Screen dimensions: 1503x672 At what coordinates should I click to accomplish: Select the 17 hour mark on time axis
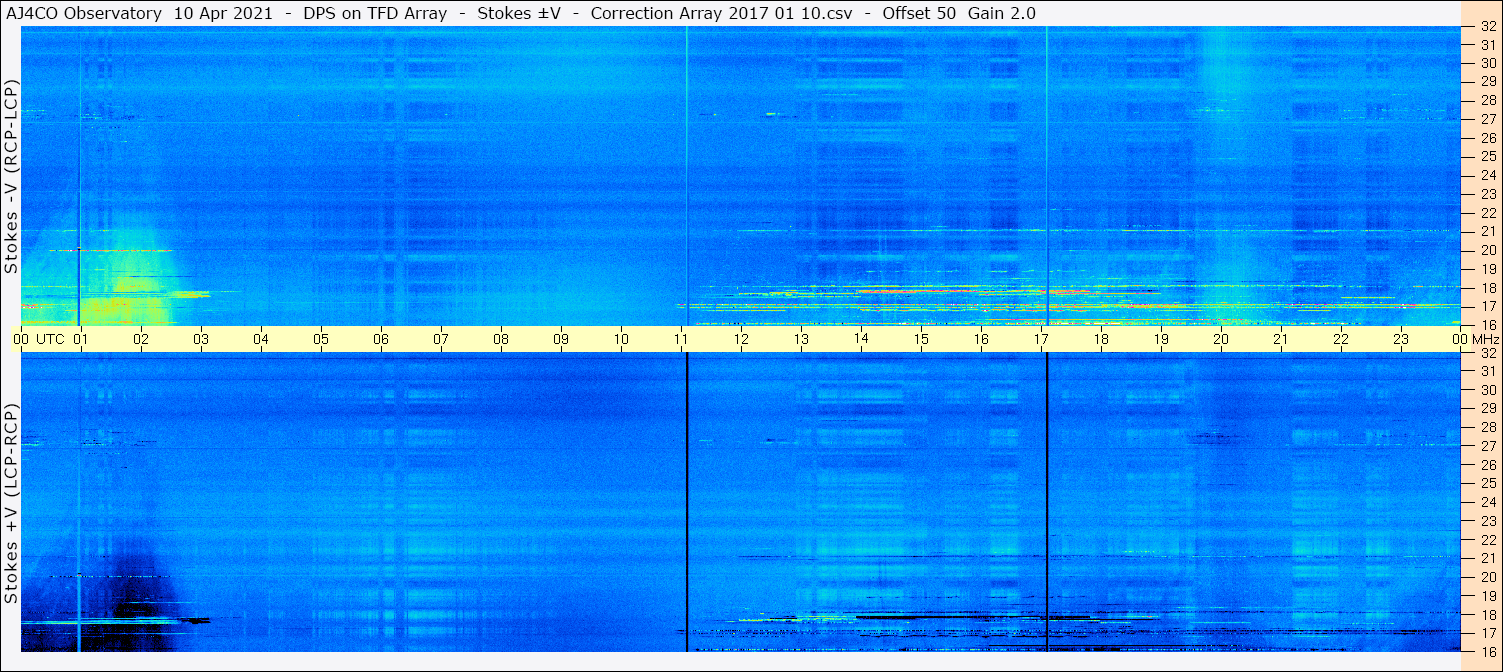click(1041, 339)
